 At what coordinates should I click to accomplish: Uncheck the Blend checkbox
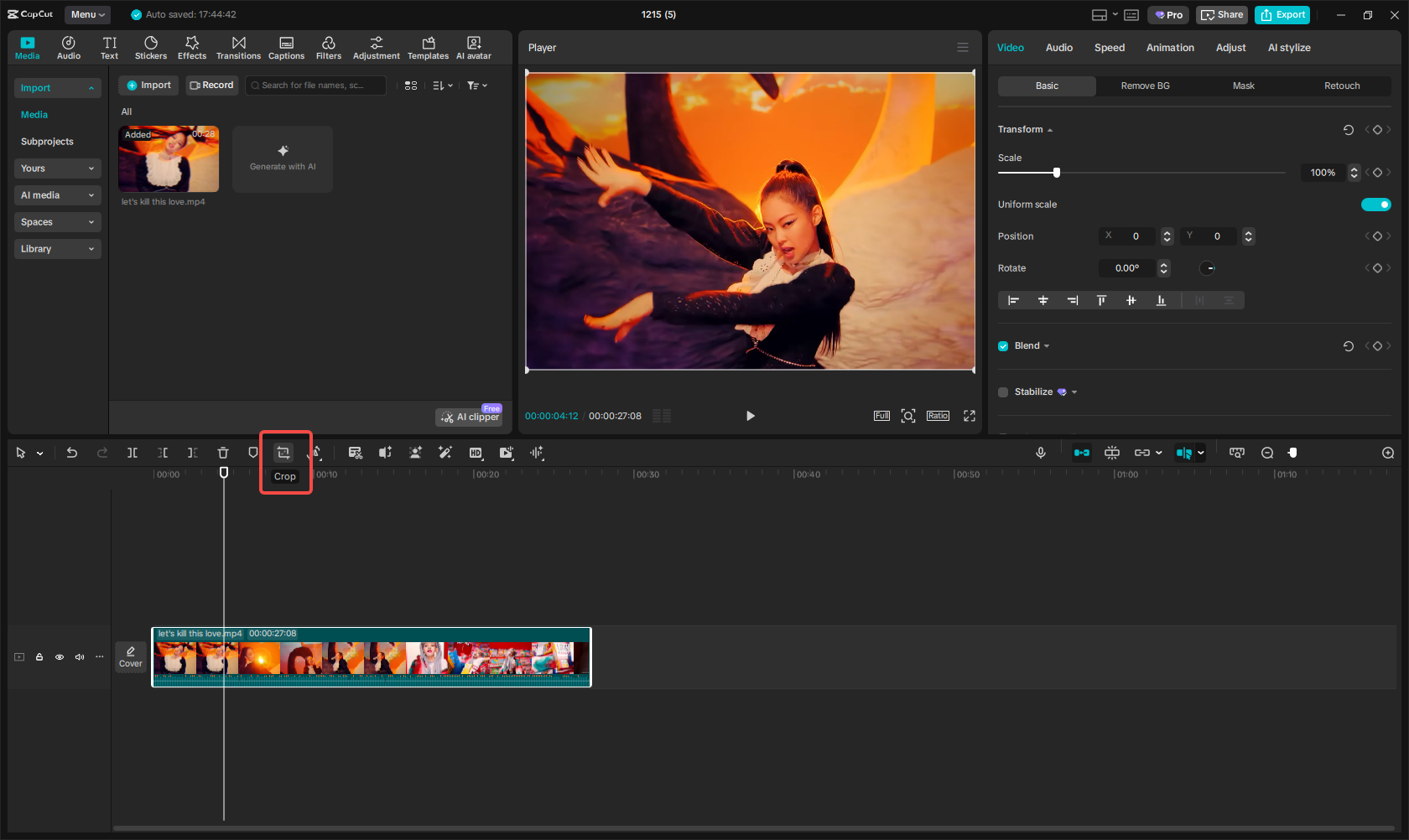(1002, 345)
